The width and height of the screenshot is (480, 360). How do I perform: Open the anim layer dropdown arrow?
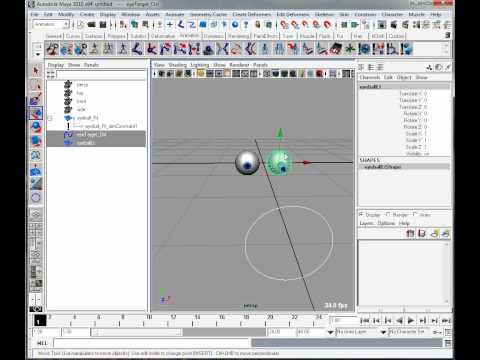click(330, 332)
